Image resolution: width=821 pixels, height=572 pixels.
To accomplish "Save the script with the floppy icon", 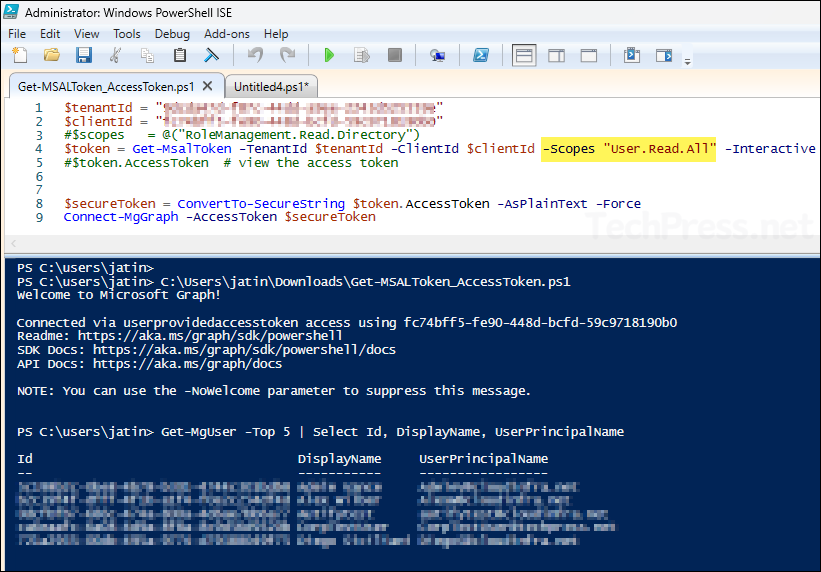I will 84,55.
